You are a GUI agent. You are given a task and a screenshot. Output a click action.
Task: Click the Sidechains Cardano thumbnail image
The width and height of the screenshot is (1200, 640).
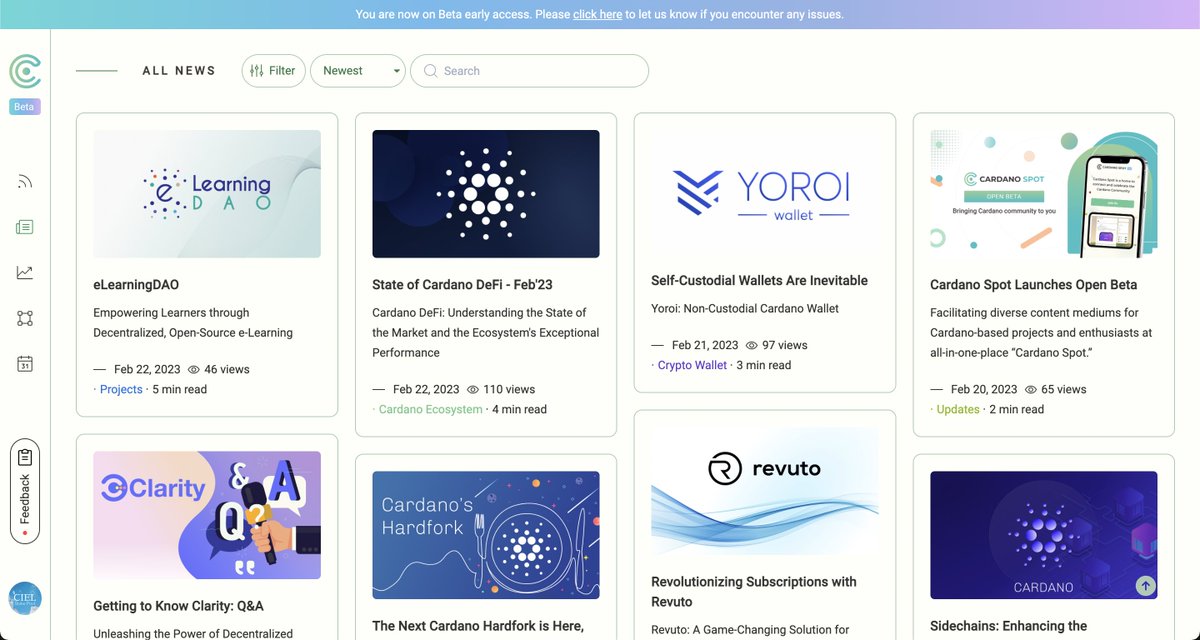(x=1044, y=535)
